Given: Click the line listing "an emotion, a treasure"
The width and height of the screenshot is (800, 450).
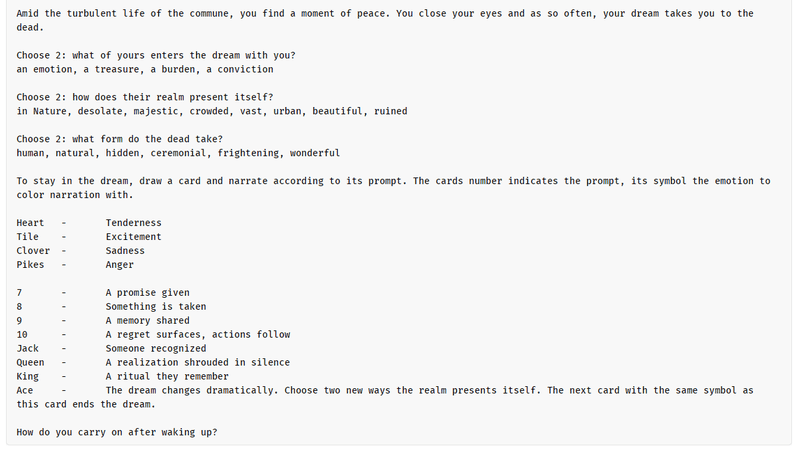Looking at the screenshot, I should click(145, 70).
